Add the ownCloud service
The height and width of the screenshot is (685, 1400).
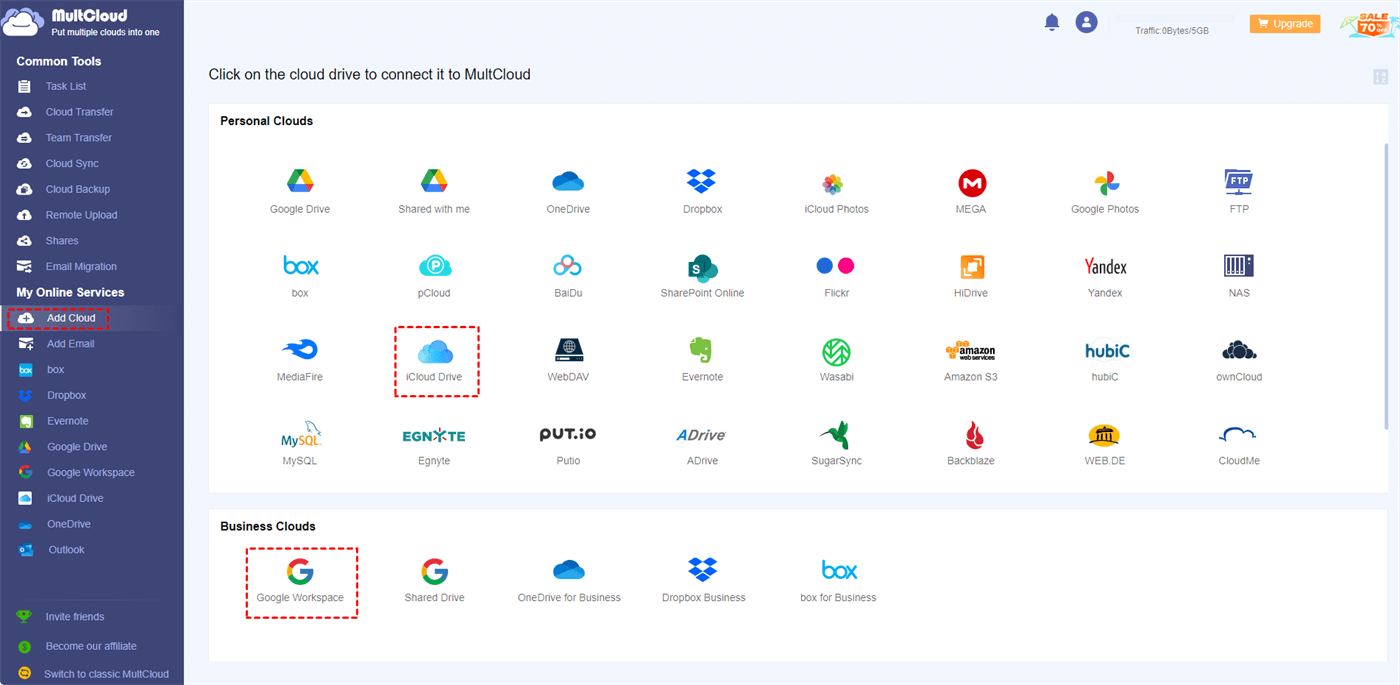[x=1239, y=359]
